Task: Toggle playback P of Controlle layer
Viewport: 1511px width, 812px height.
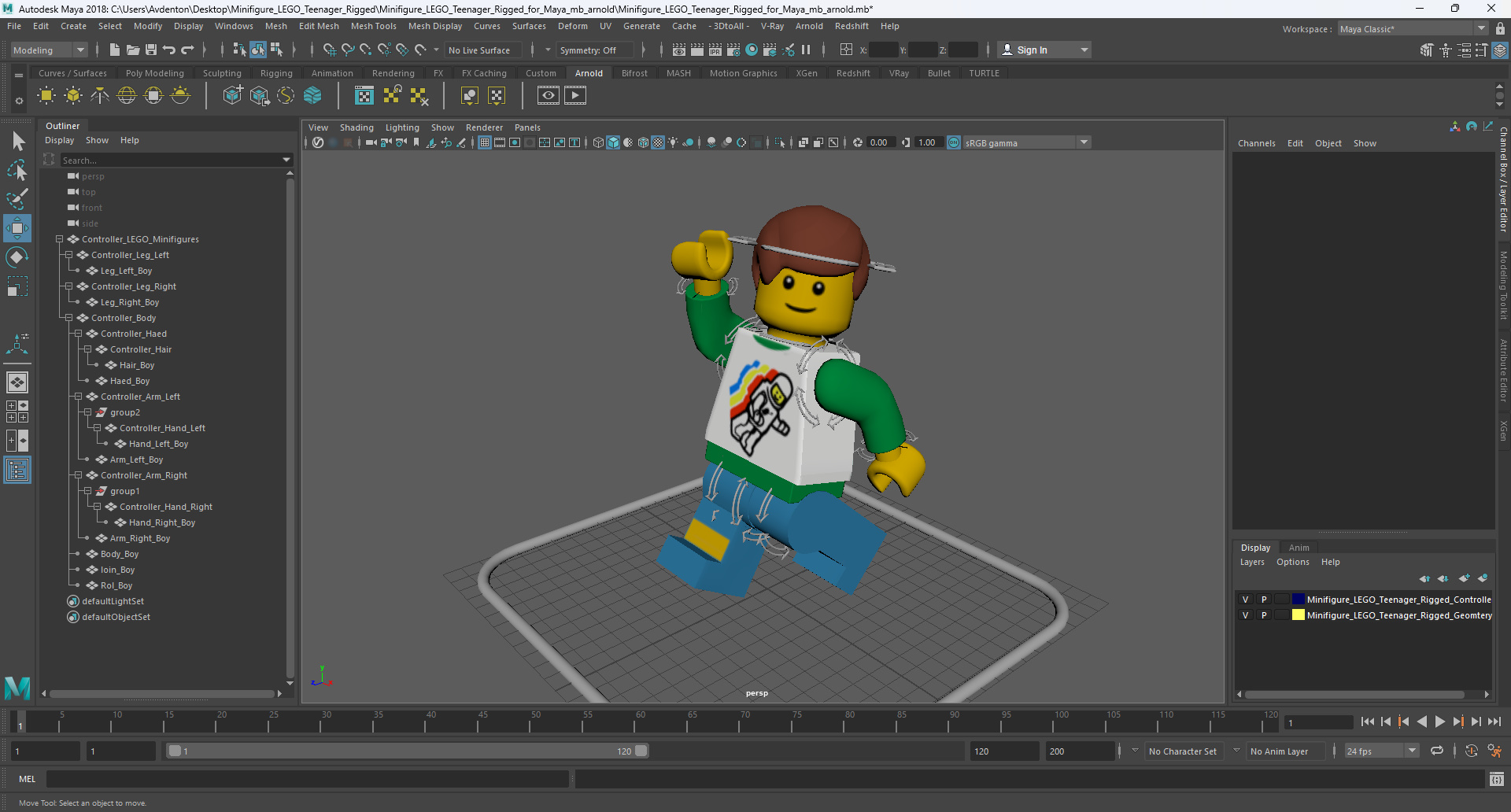Action: click(1264, 600)
